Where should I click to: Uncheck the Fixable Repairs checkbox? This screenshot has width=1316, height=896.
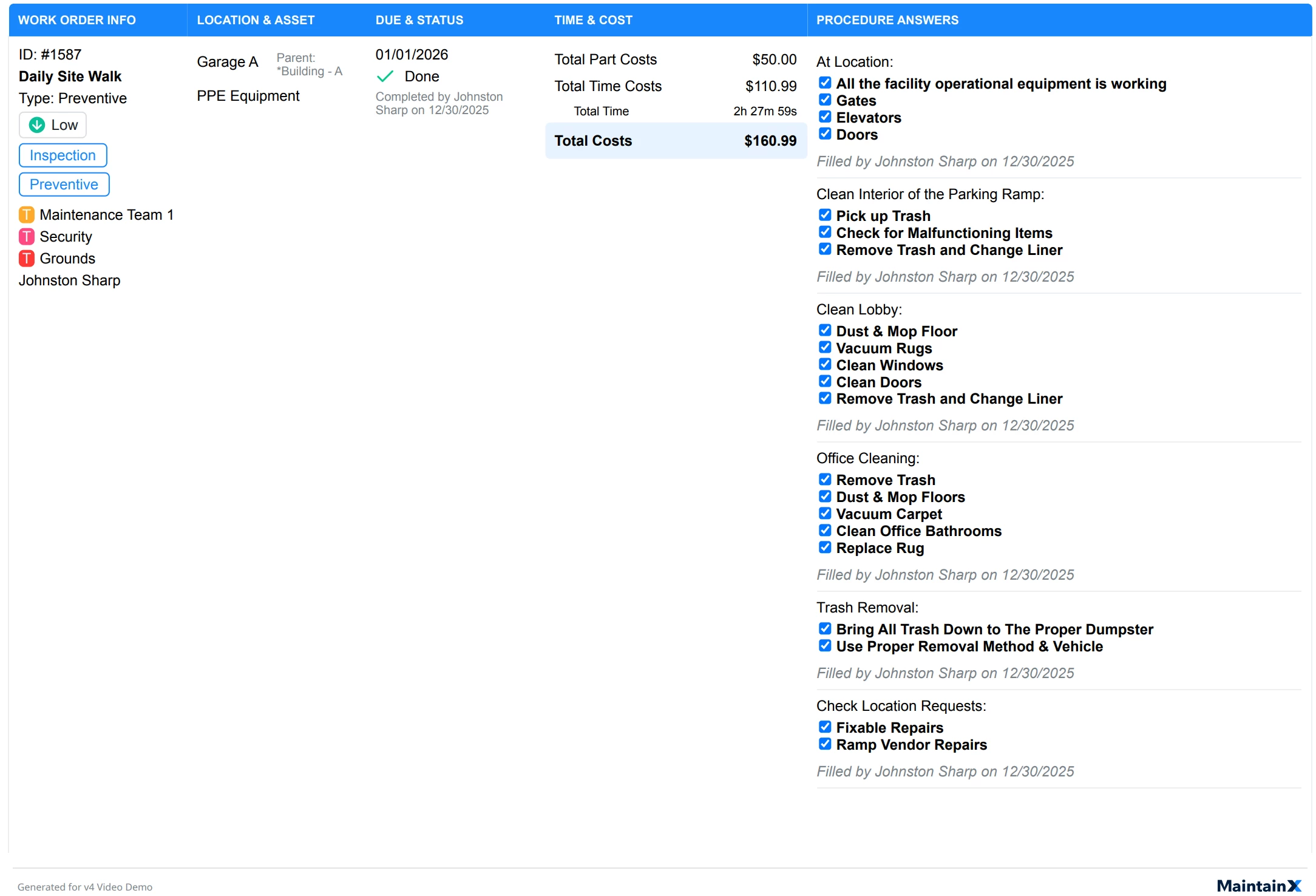pyautogui.click(x=825, y=727)
